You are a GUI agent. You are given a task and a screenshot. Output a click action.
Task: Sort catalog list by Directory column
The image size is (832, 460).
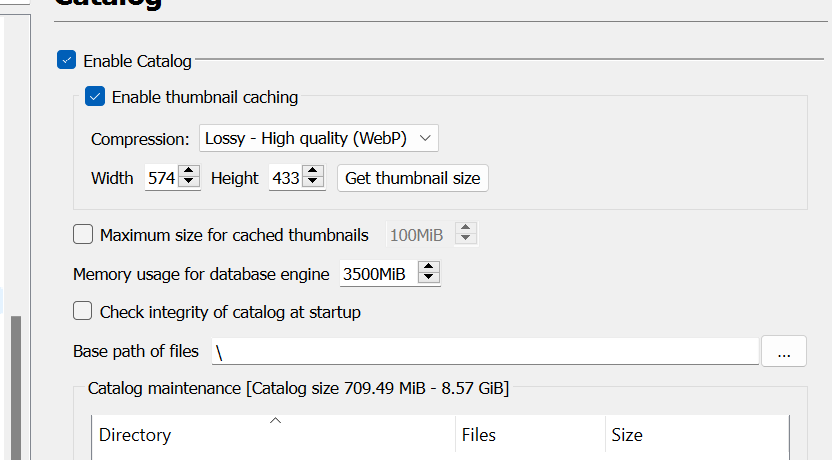(x=272, y=435)
